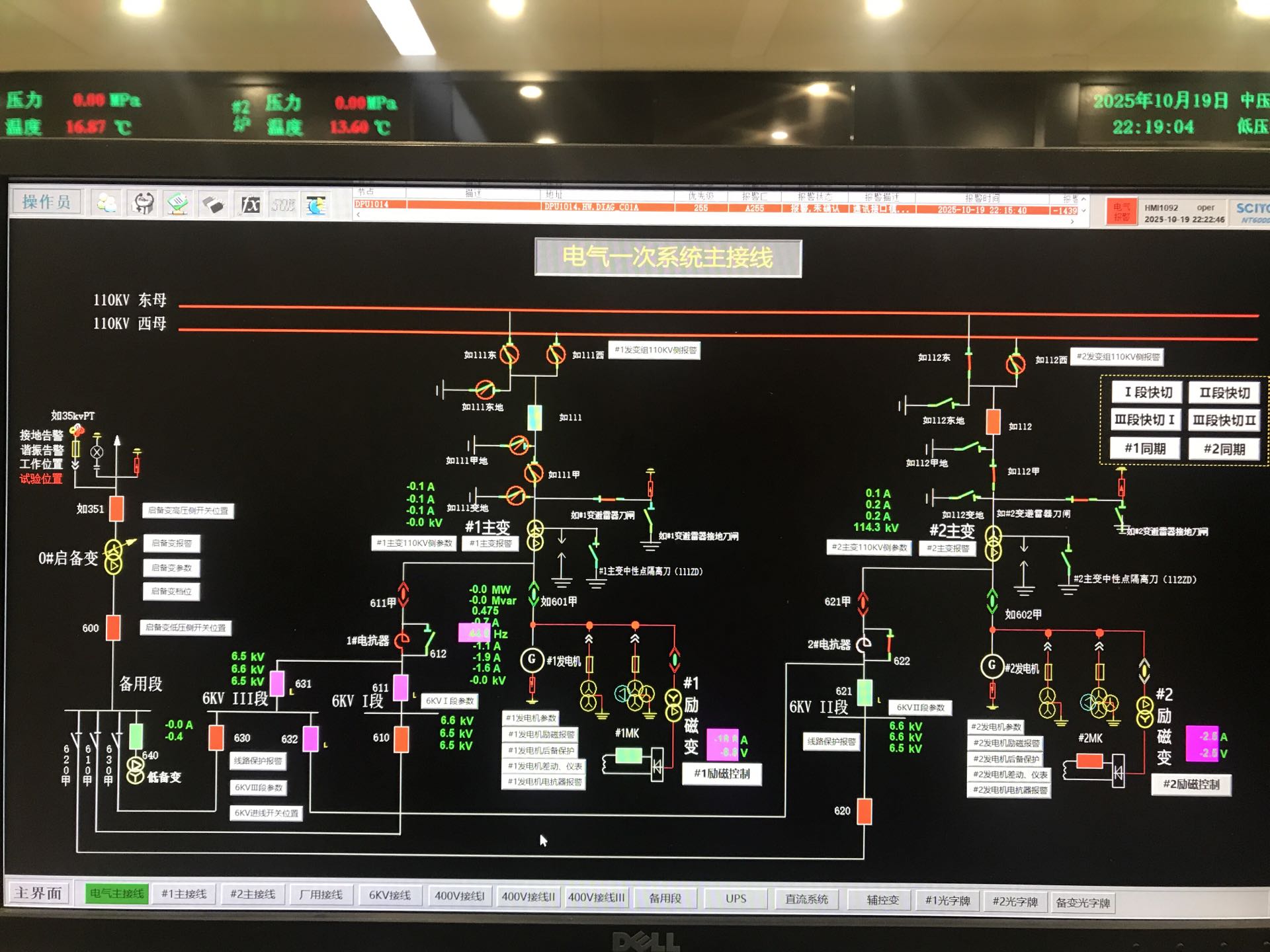The width and height of the screenshot is (1270, 952).
Task: Toggle the 如111 circuit breaker
Action: (x=534, y=417)
